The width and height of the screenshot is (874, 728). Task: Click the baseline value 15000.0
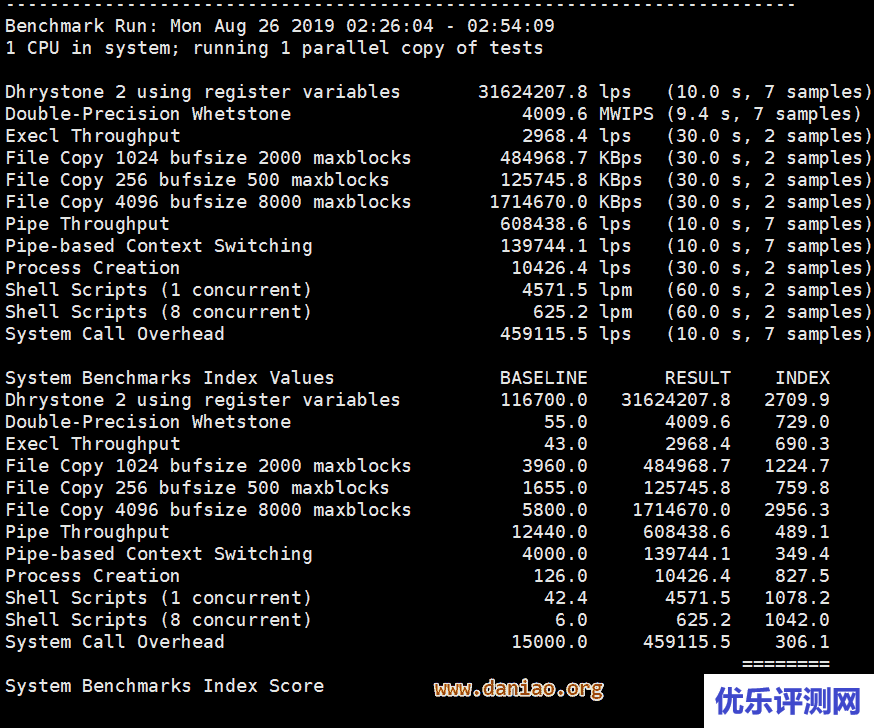pos(549,642)
